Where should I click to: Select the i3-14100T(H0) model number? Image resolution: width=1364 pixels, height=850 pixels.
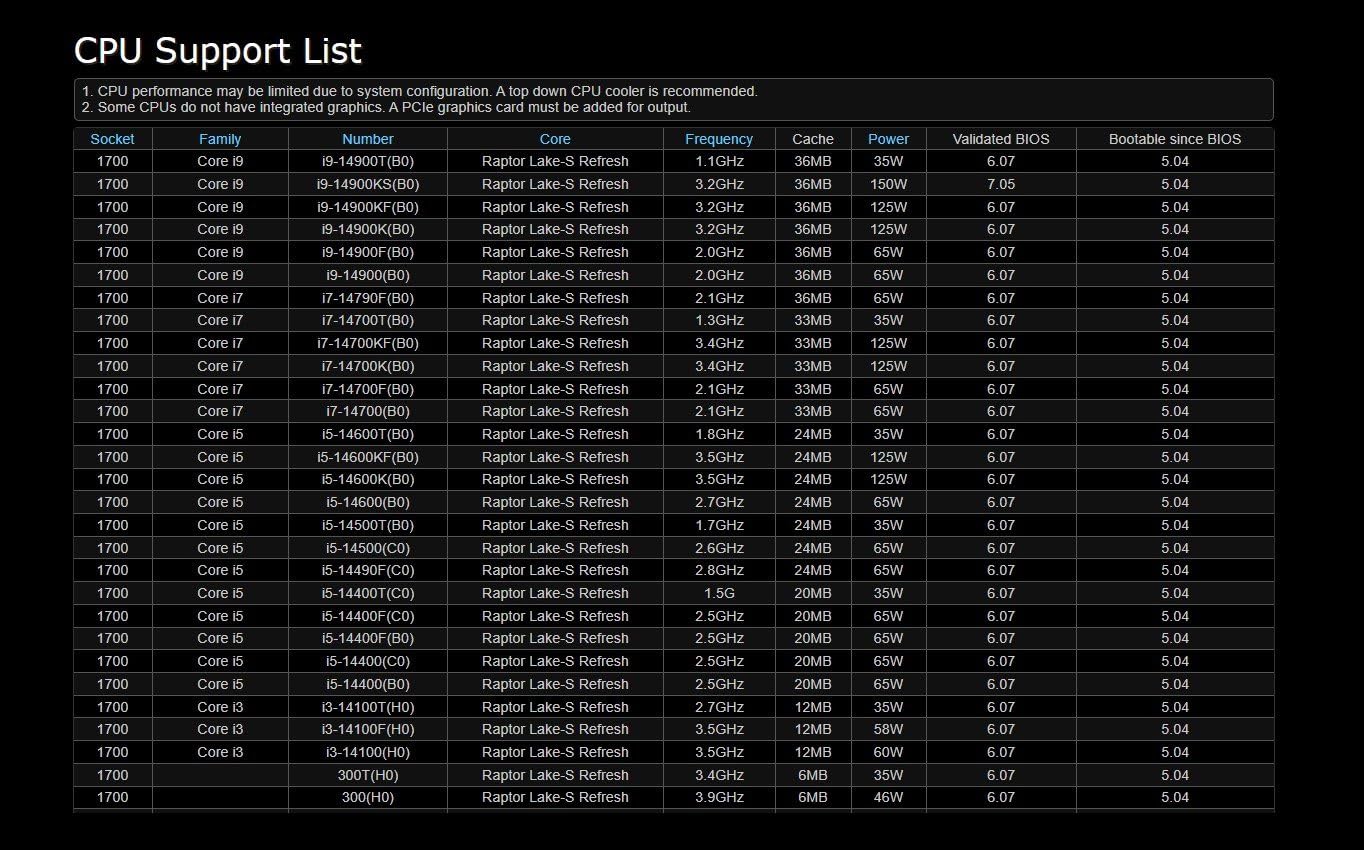click(x=368, y=707)
